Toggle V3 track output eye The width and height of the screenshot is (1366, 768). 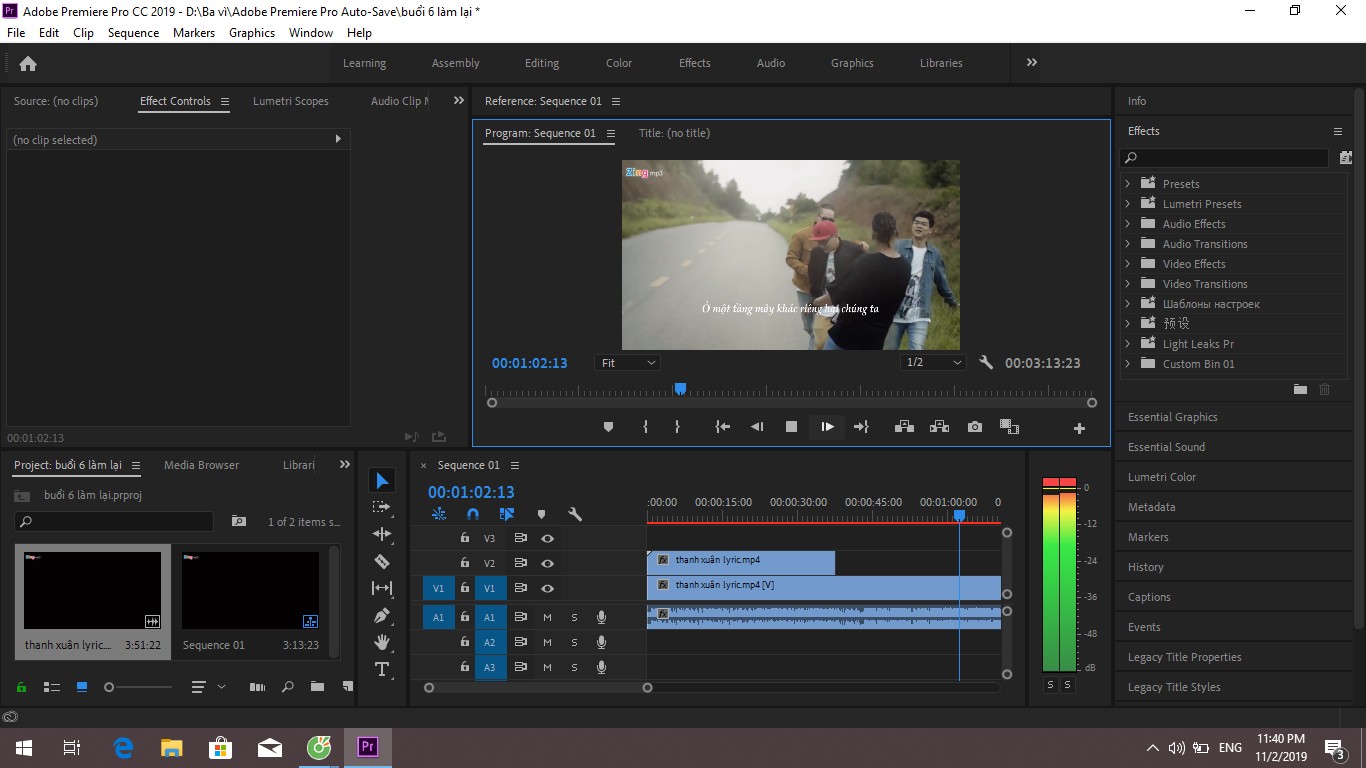(548, 538)
